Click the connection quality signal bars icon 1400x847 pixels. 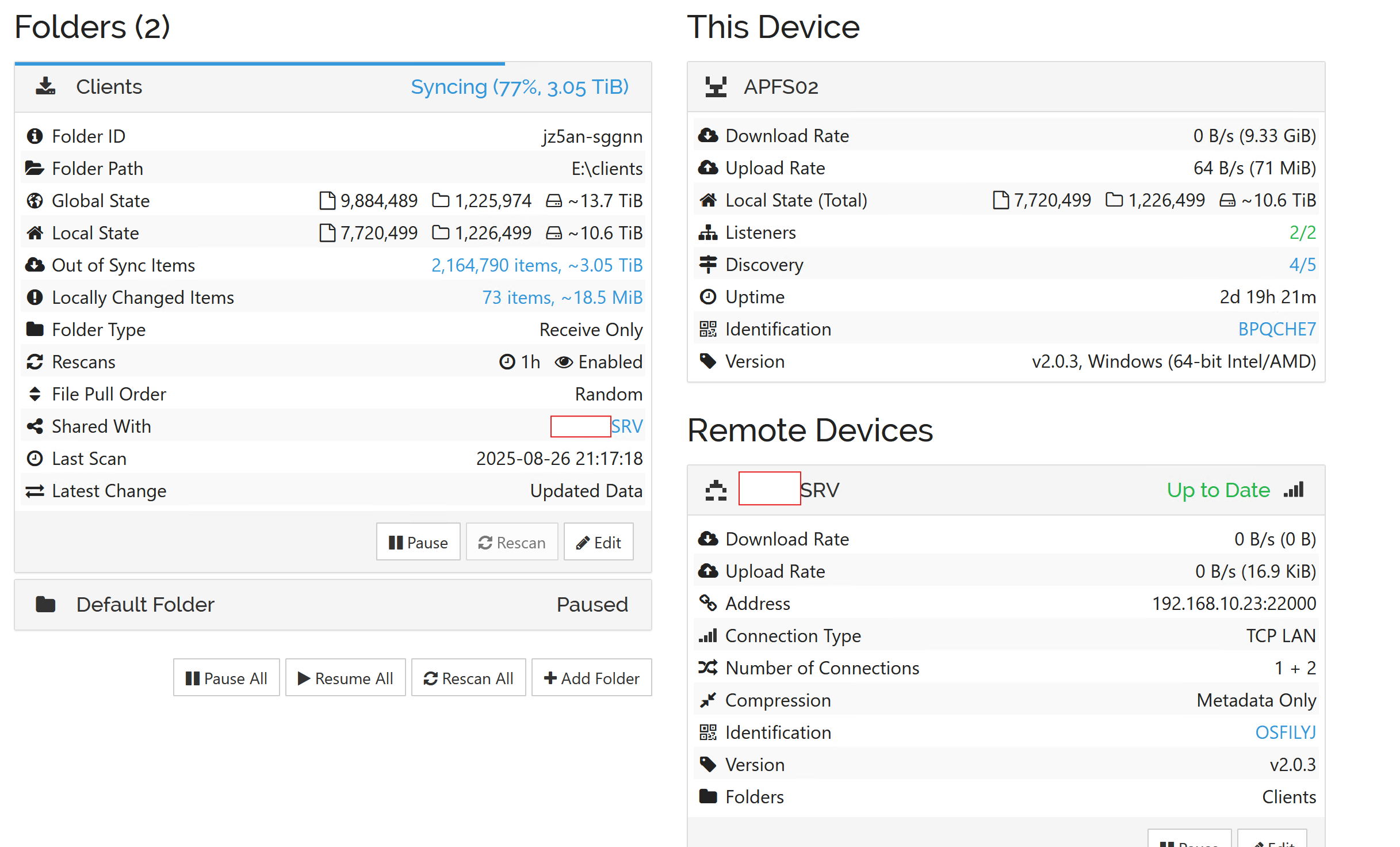point(1294,490)
